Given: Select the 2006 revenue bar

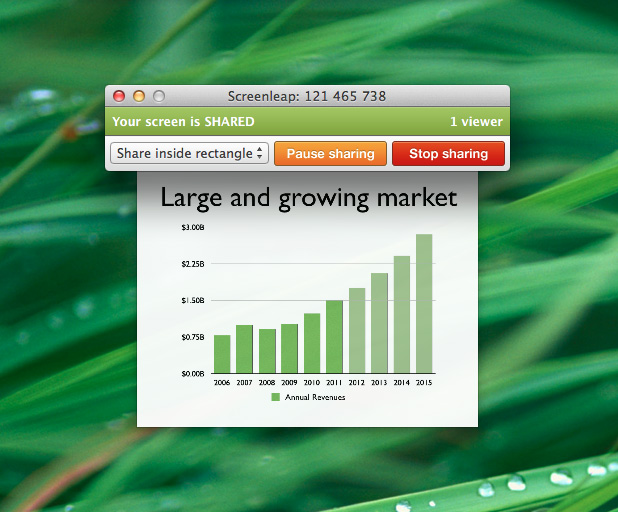Looking at the screenshot, I should tap(222, 354).
